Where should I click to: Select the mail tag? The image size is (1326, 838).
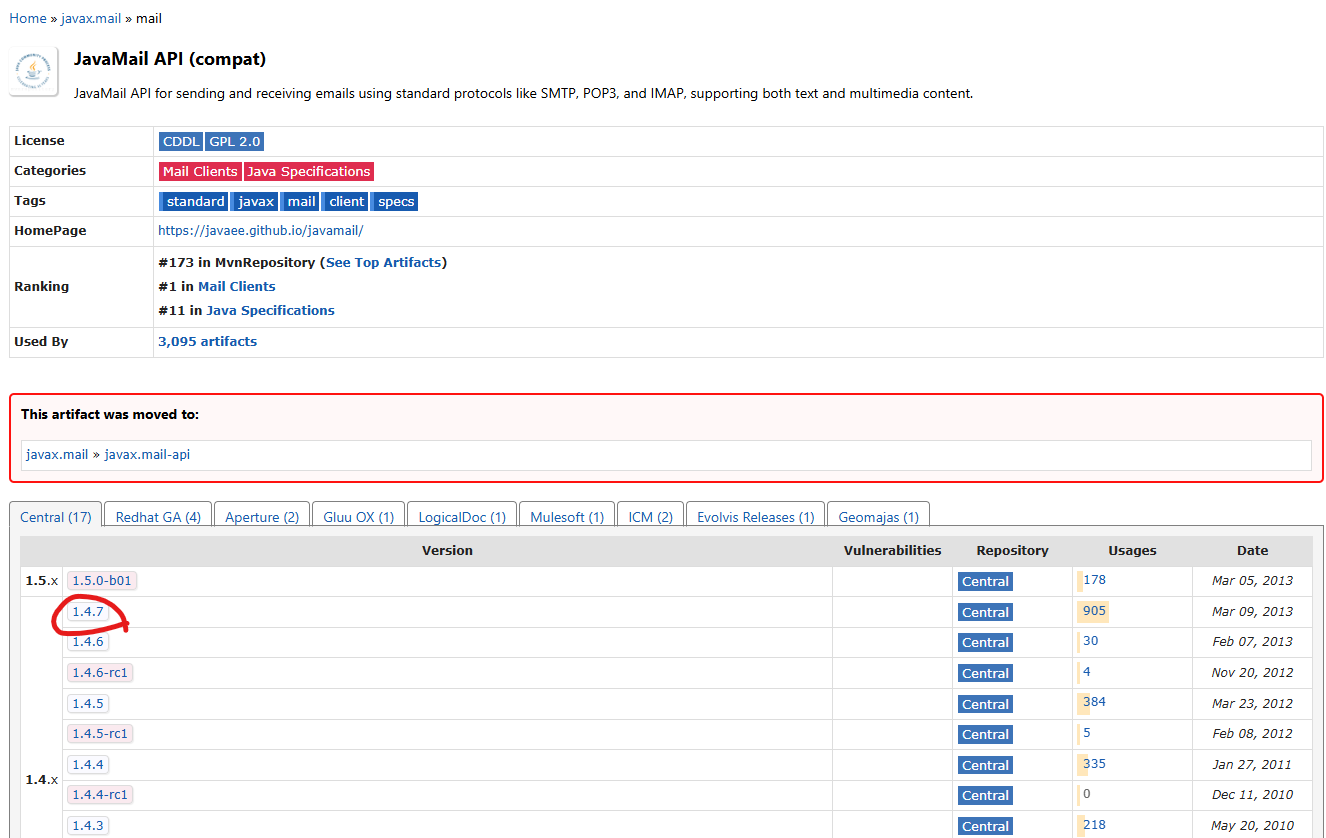[x=300, y=201]
